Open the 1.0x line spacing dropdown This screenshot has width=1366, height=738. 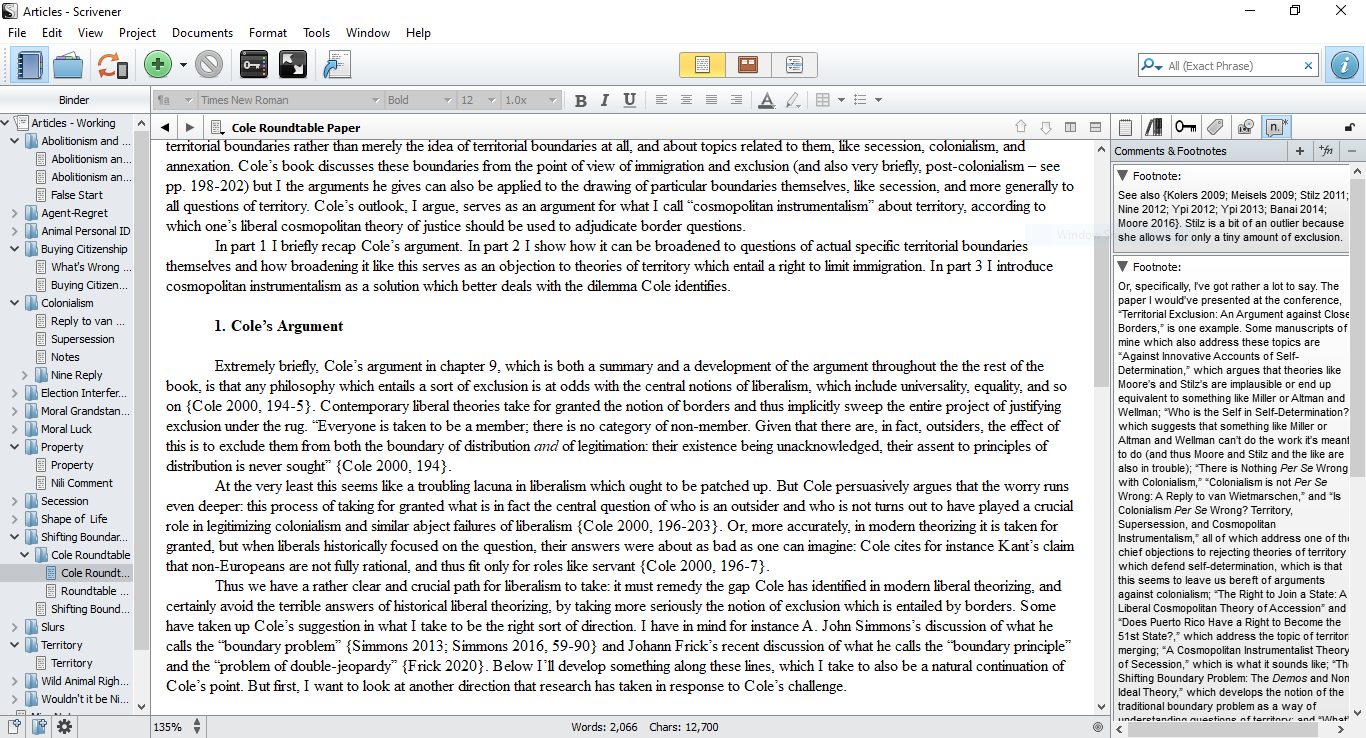pyautogui.click(x=530, y=100)
